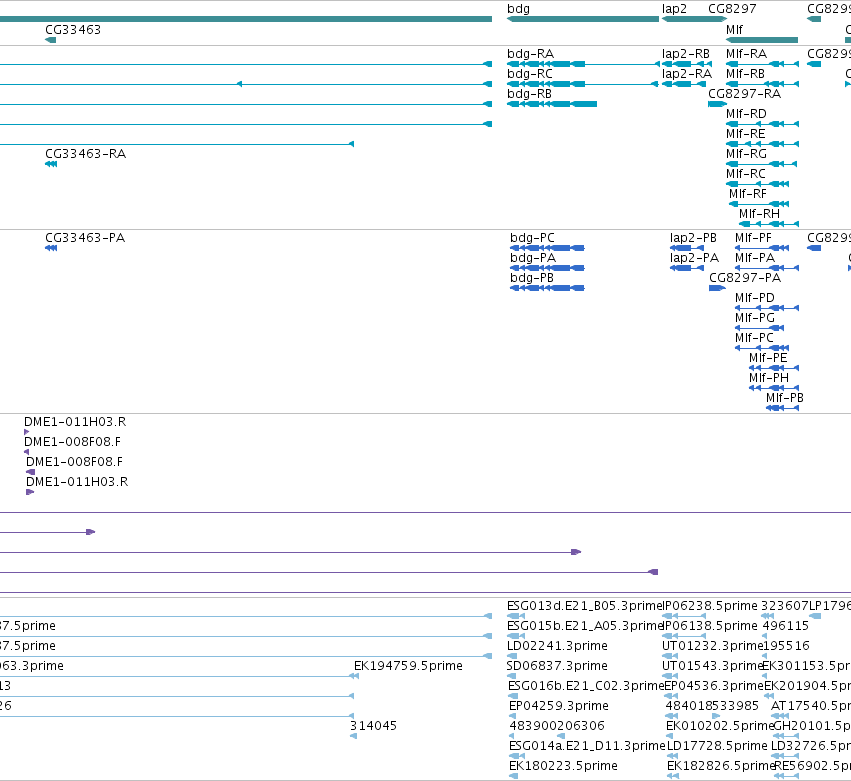This screenshot has width=851, height=781.
Task: Select EST ESG014a.E21_D11.3prime
Action: 587,746
